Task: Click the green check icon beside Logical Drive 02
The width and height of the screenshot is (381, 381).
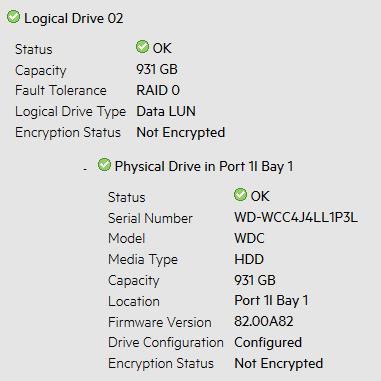Action: [13, 17]
